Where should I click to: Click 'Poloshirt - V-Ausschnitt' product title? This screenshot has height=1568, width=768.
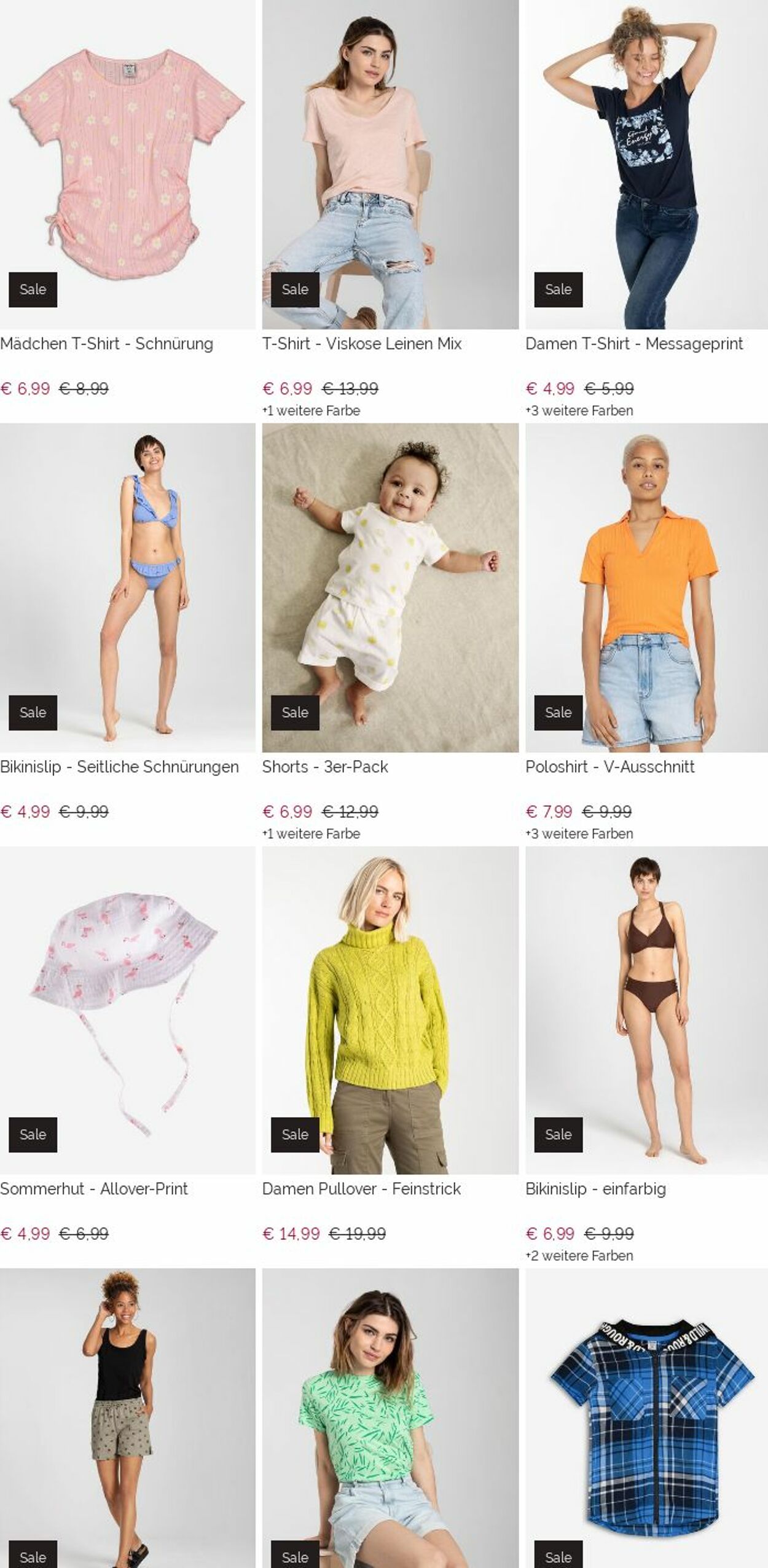610,767
